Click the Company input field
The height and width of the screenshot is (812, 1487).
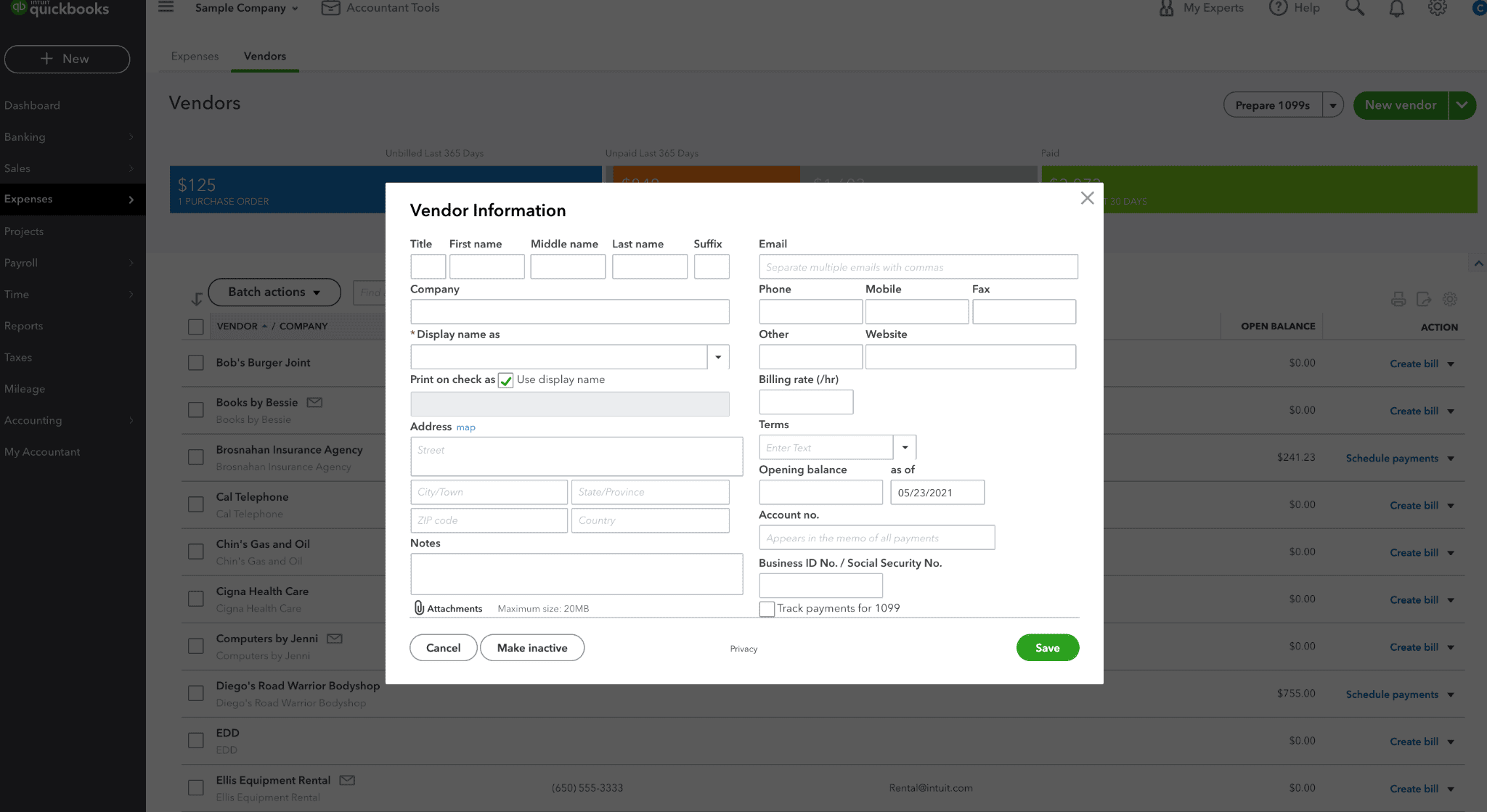[569, 311]
